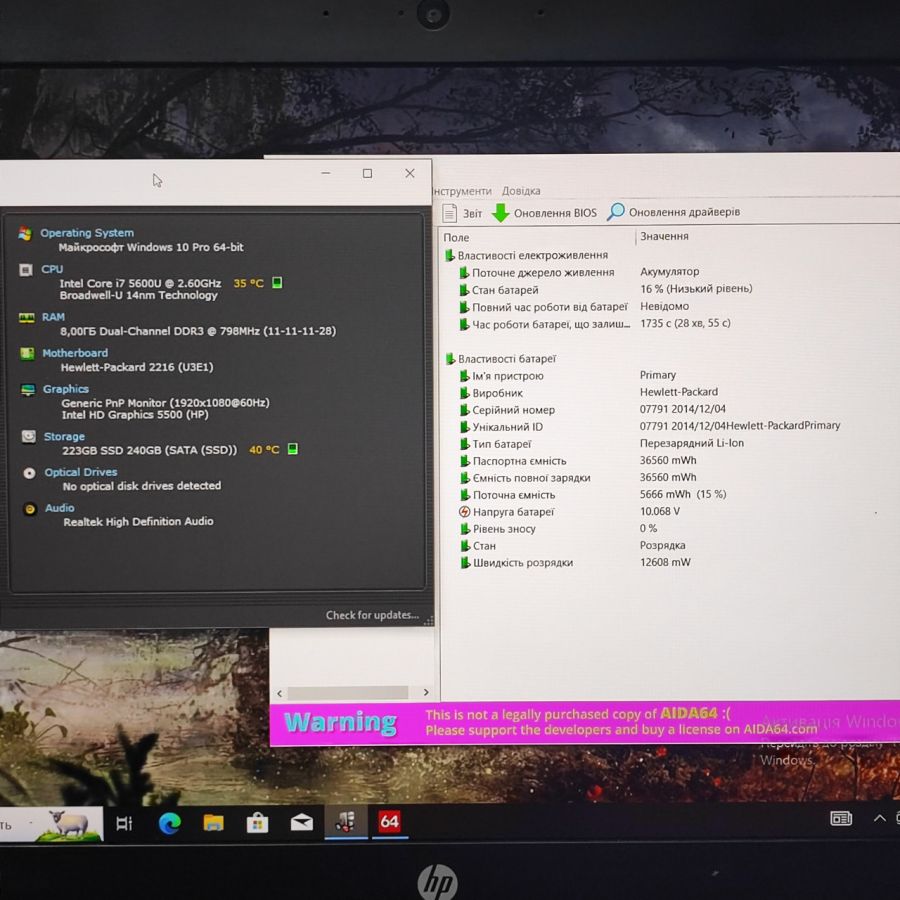Image resolution: width=900 pixels, height=900 pixels.
Task: Click Оновлення BIOS toolbar button
Action: pyautogui.click(x=545, y=213)
